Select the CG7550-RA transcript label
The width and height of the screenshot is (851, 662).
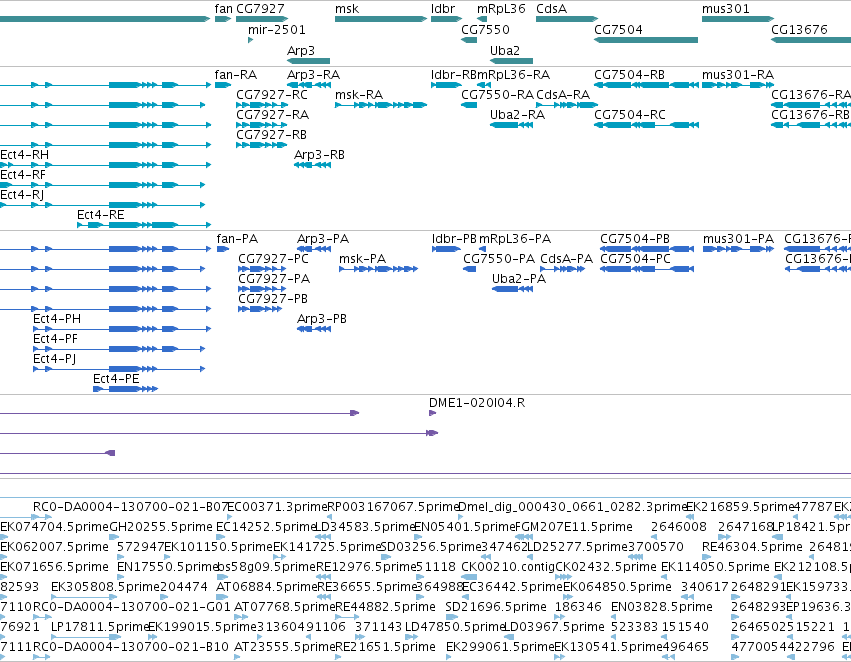coord(497,94)
